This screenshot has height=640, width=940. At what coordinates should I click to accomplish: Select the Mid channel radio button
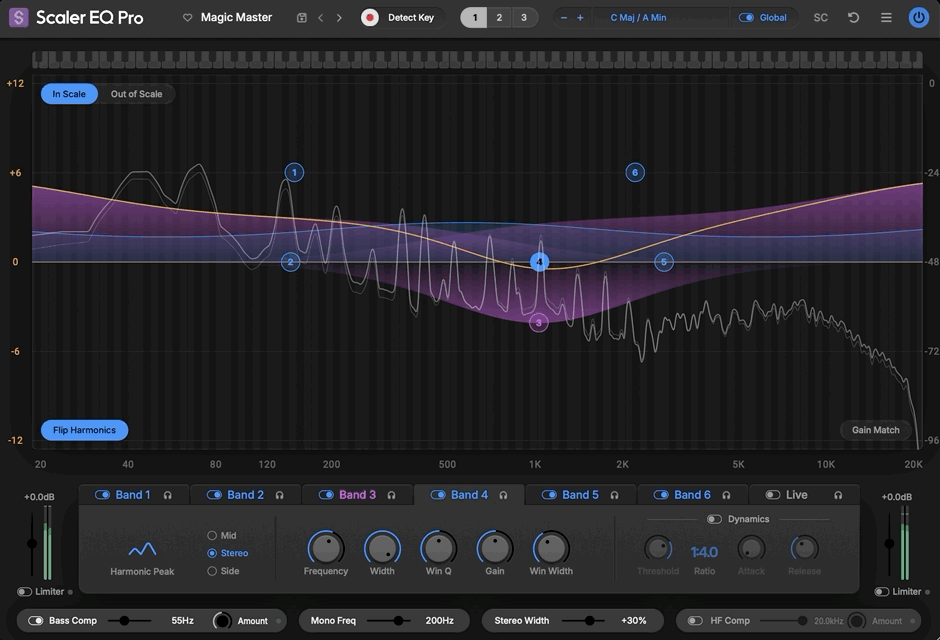212,536
